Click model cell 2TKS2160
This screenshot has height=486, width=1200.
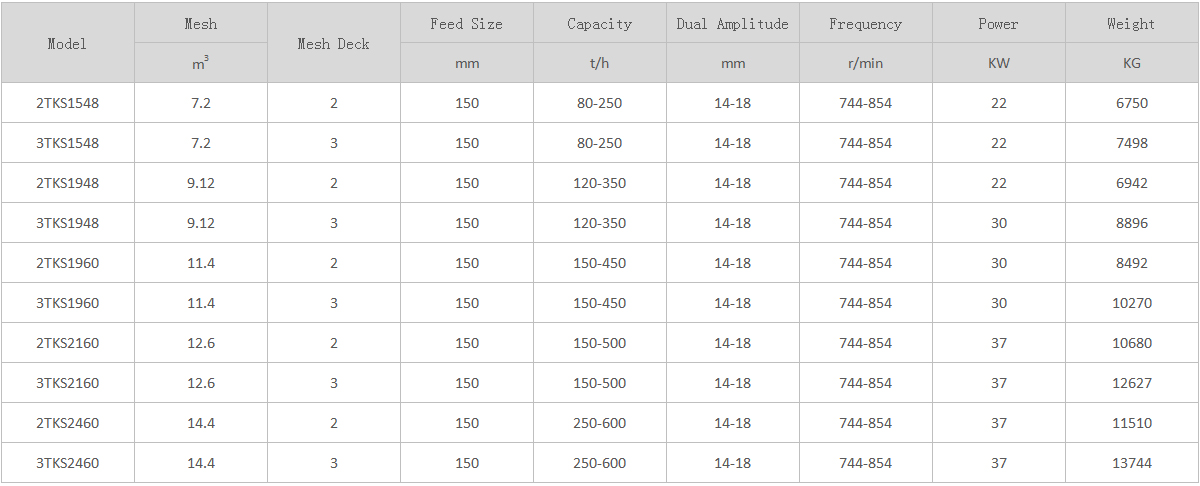67,343
